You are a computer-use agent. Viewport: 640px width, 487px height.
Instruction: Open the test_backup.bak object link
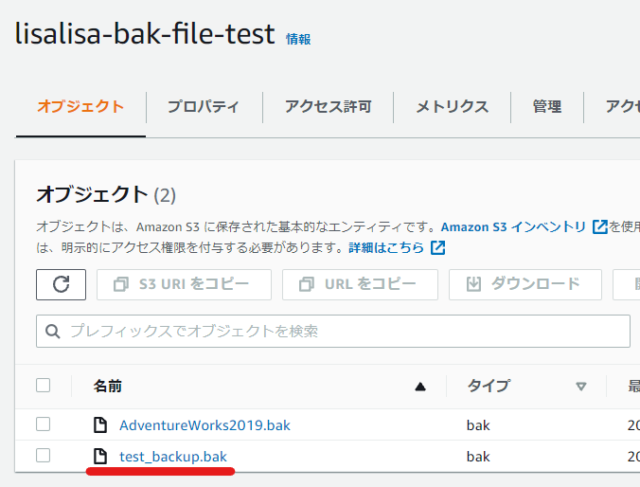point(173,456)
